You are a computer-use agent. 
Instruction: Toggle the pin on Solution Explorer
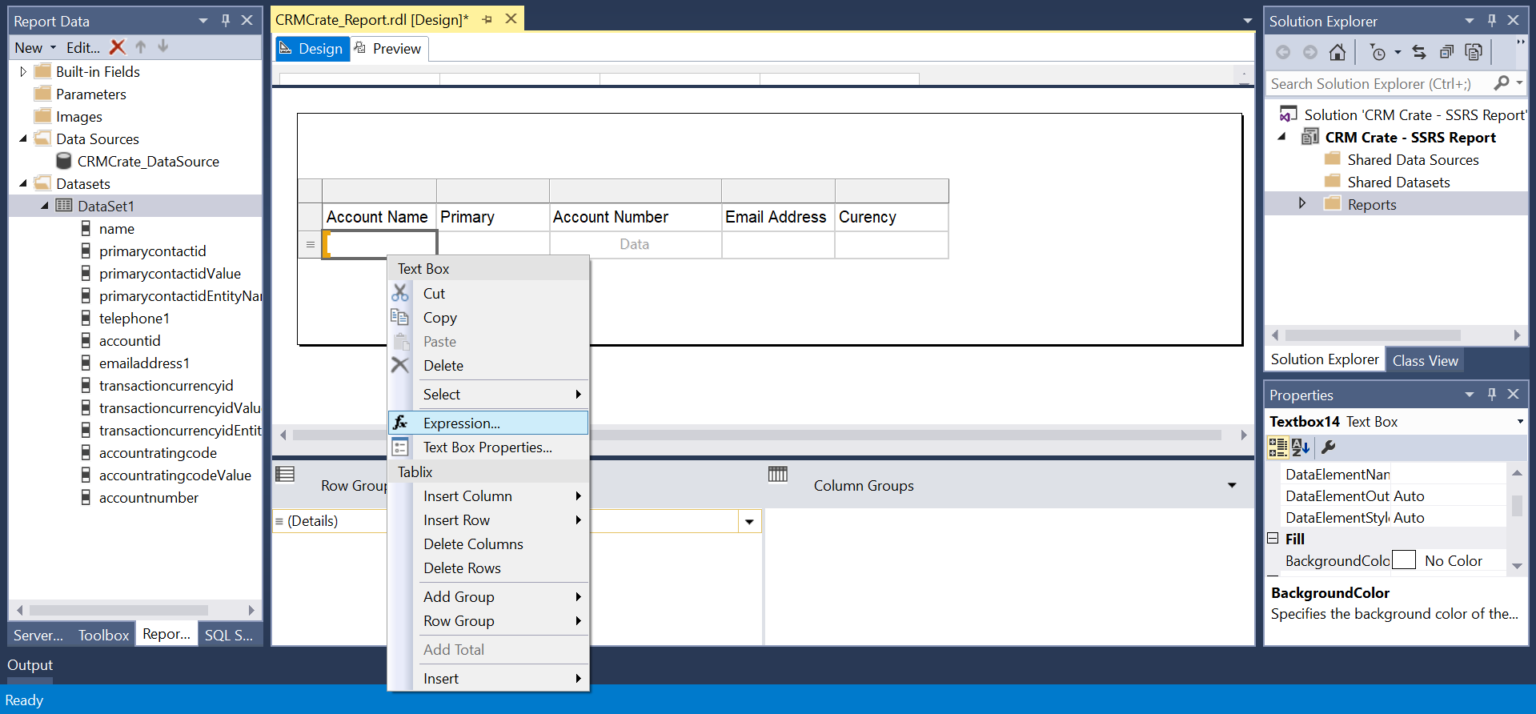[x=1491, y=20]
